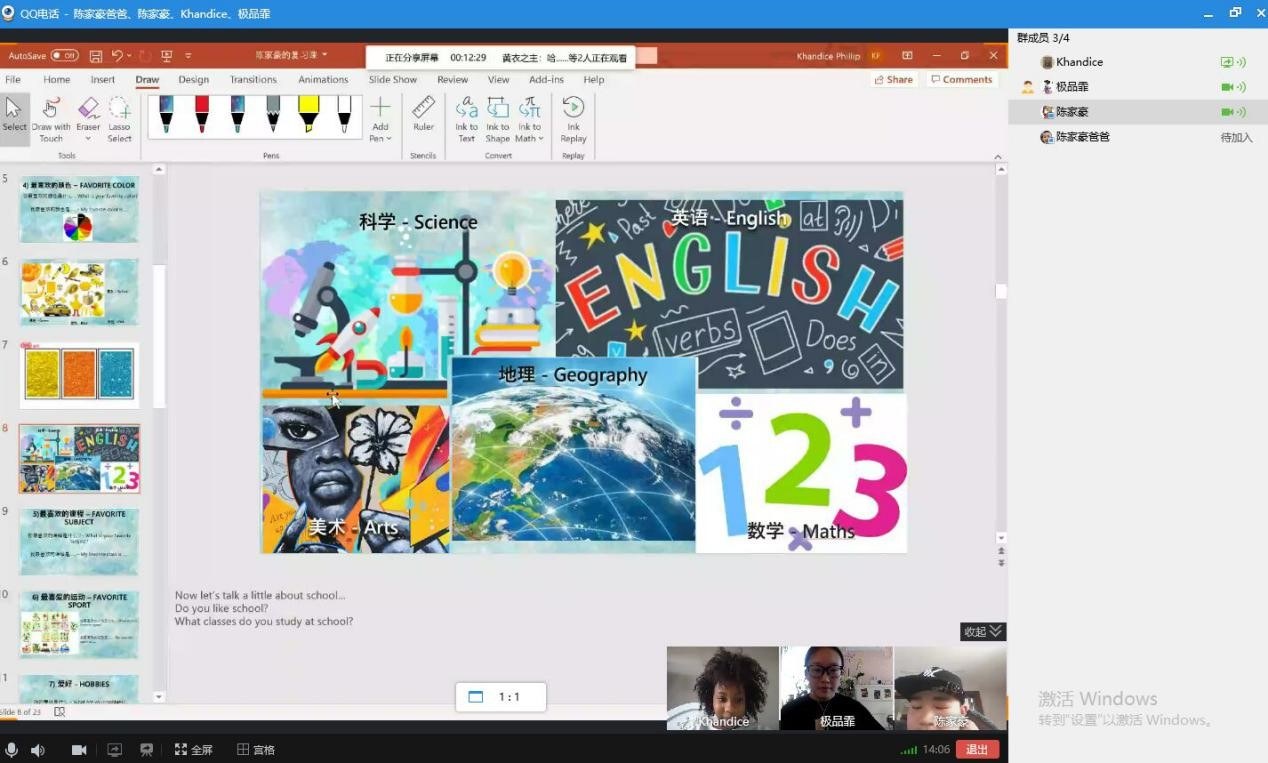The height and width of the screenshot is (763, 1268).
Task: Click the Save icon in title bar
Action: tap(96, 56)
